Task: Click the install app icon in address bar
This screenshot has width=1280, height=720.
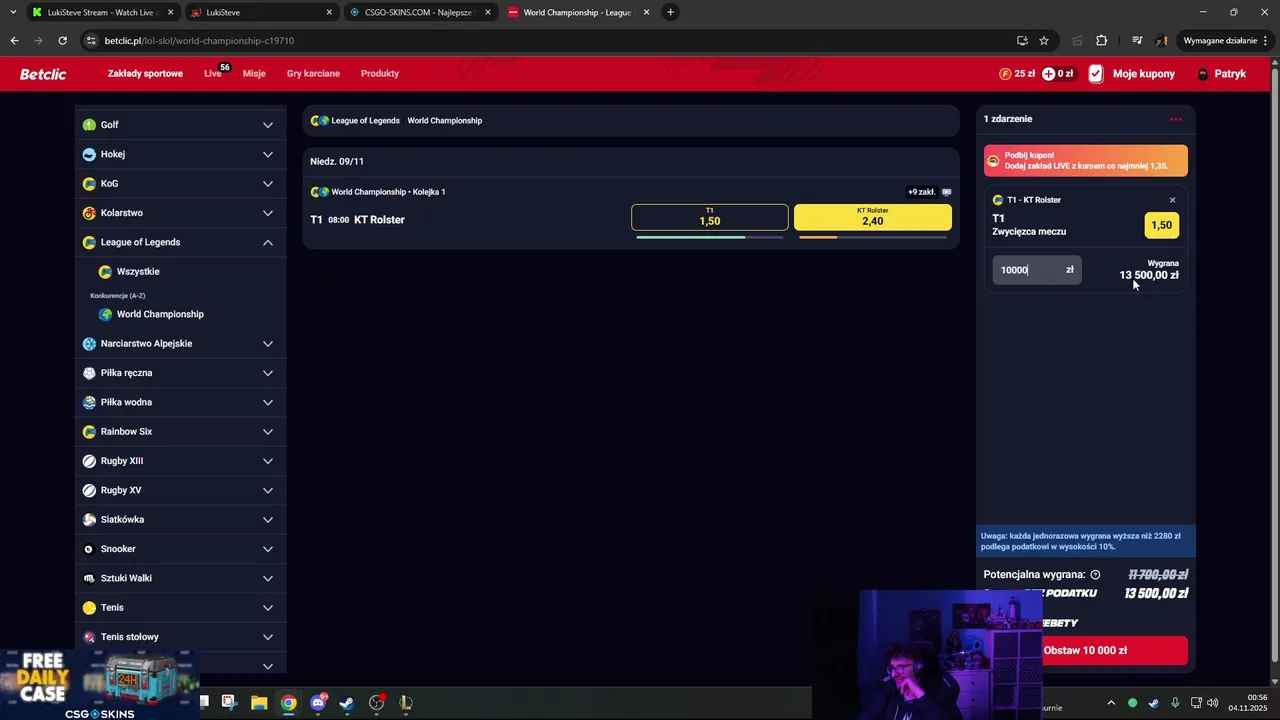Action: coord(1022,41)
